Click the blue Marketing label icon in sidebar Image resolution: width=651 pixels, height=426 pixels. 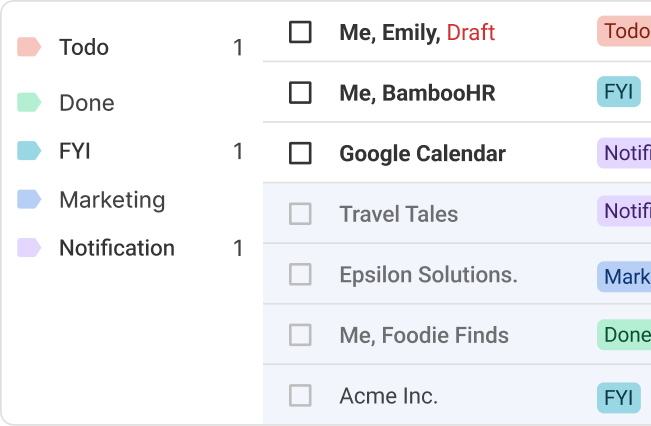tap(29, 199)
